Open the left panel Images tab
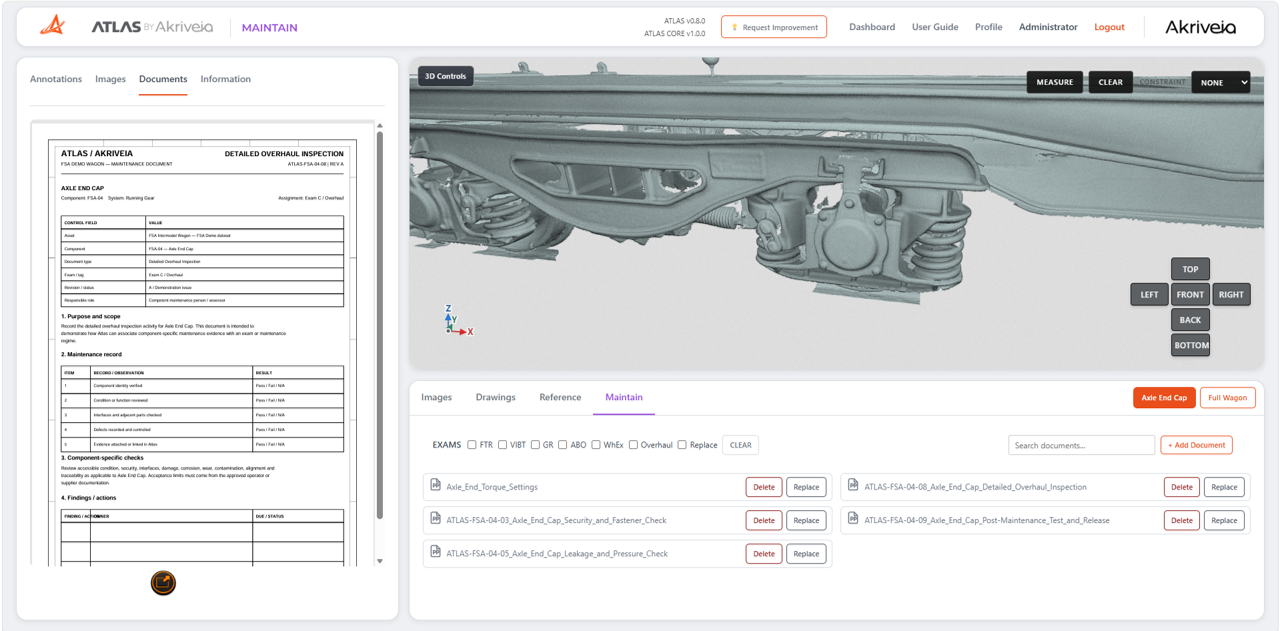 coord(110,79)
